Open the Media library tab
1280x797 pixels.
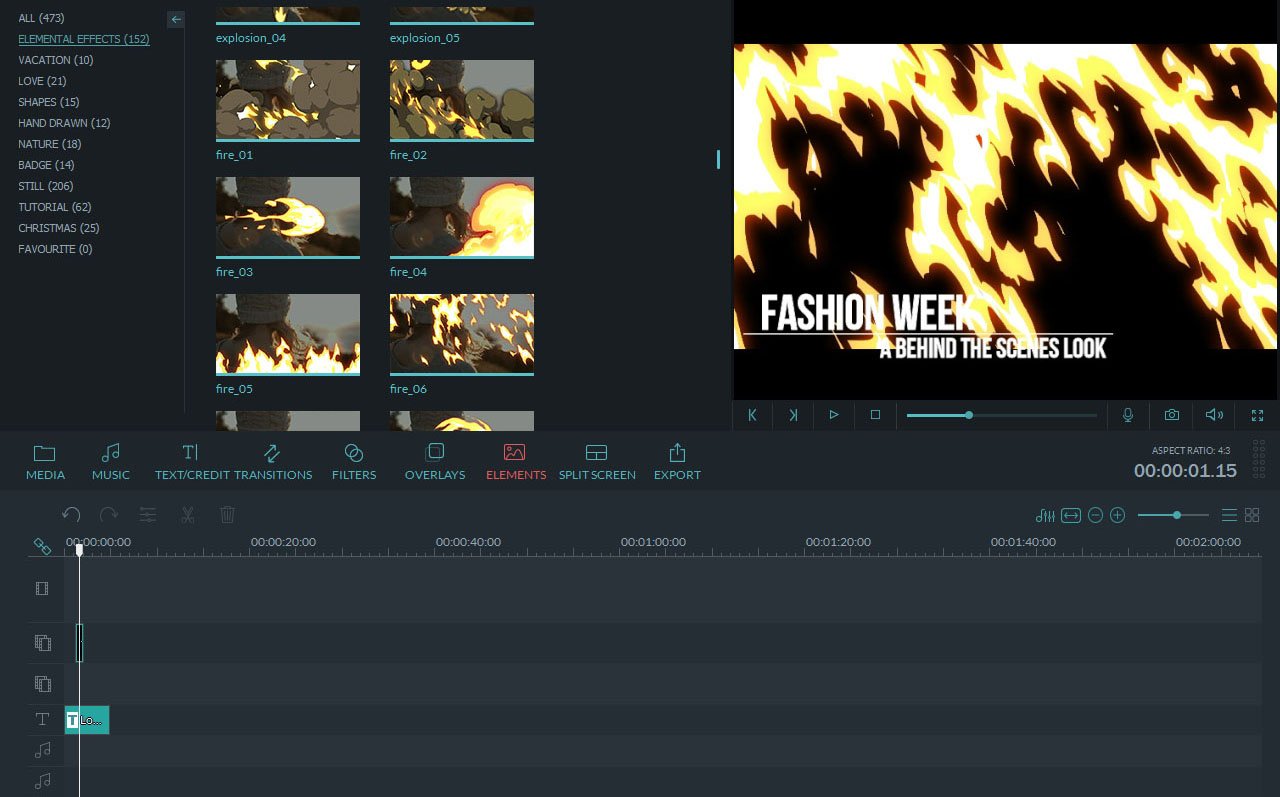[x=45, y=461]
